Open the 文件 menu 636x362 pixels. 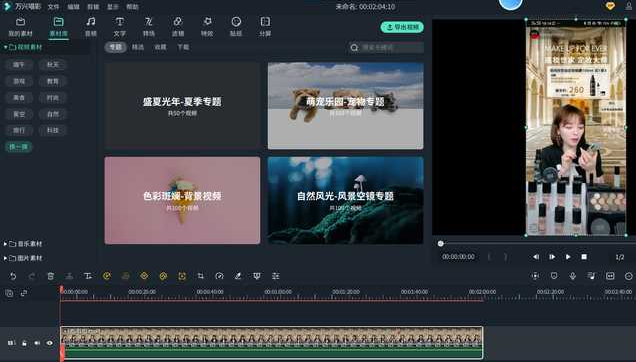click(x=53, y=7)
